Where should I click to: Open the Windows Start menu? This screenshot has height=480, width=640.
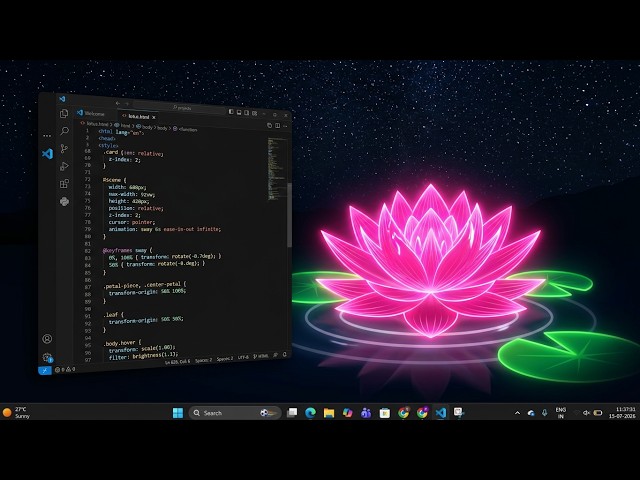[x=178, y=413]
